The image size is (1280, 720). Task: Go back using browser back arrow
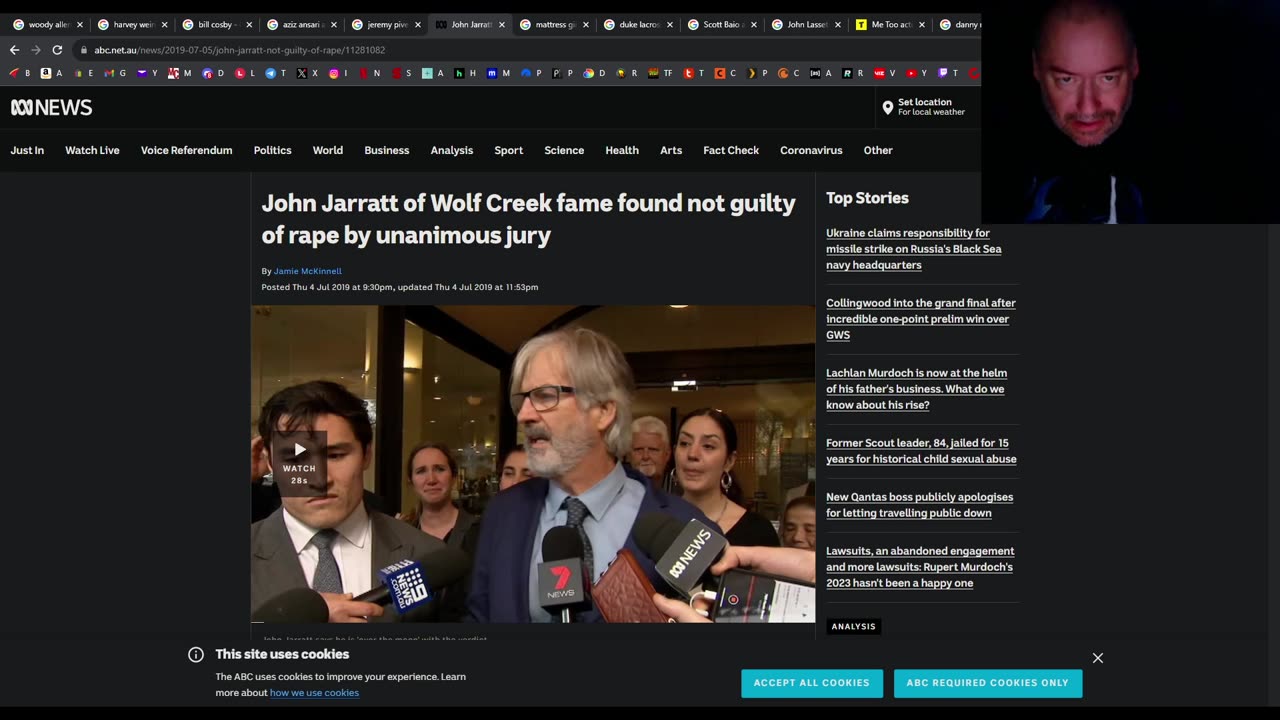point(14,50)
